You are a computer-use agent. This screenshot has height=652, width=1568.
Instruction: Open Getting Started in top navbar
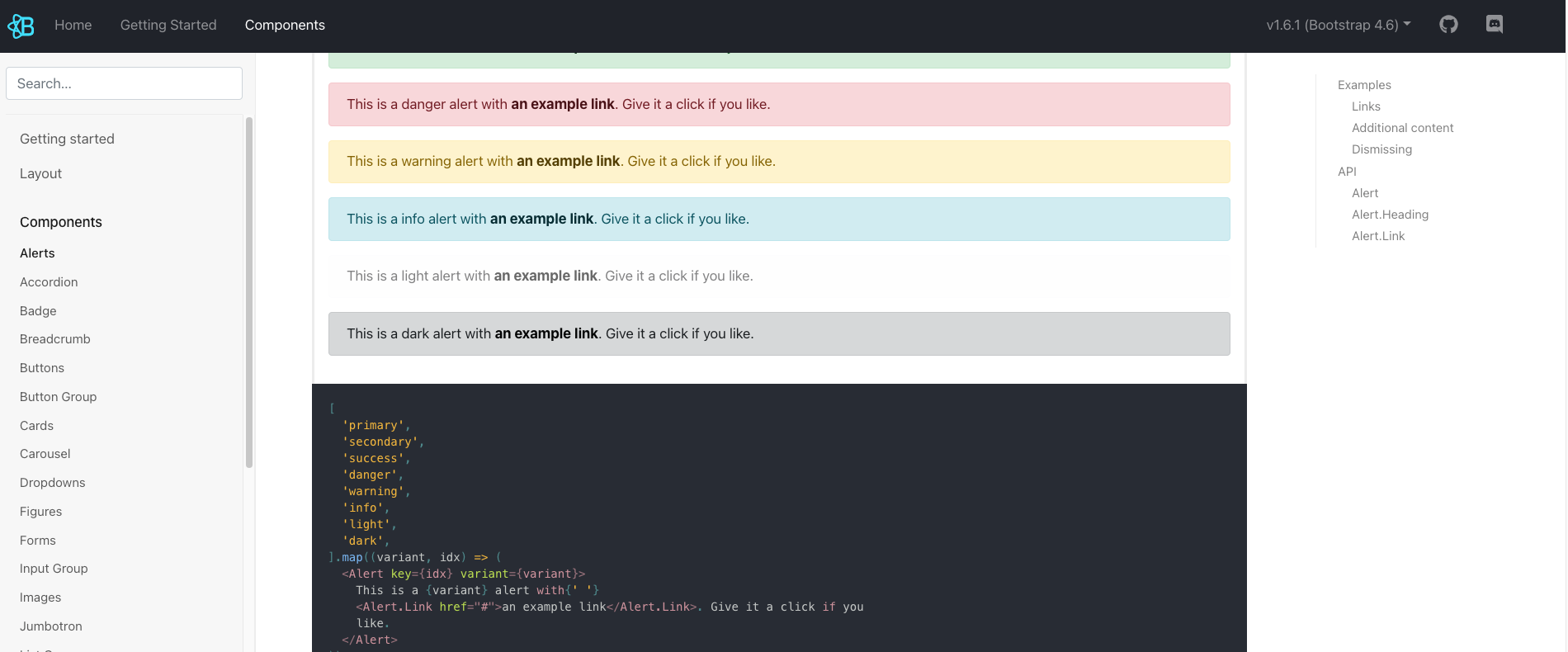point(168,25)
